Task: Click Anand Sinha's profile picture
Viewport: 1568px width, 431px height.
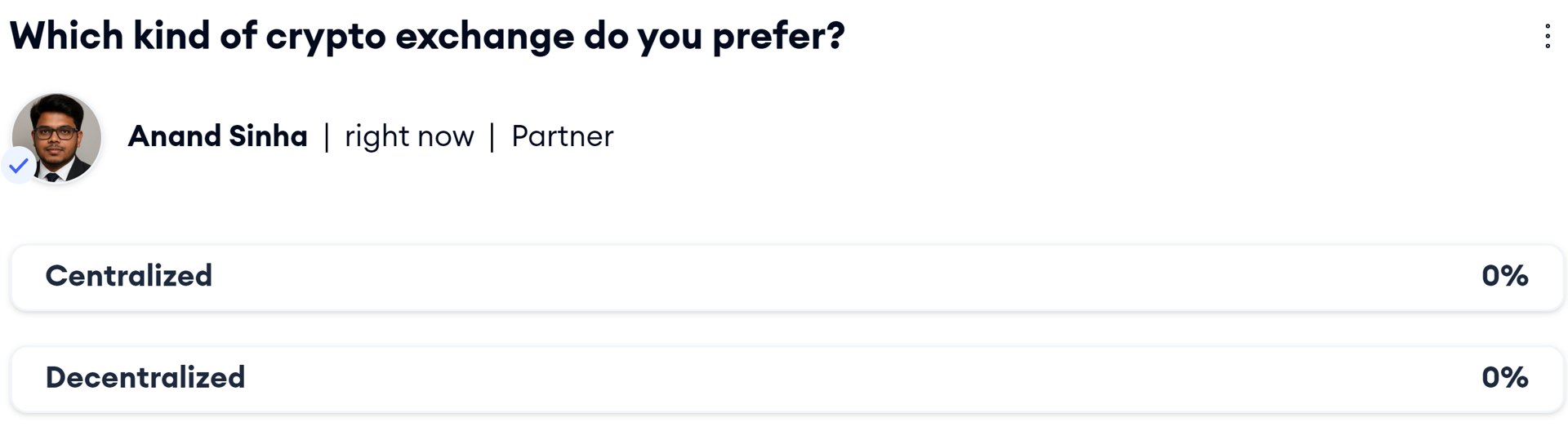Action: 59,136
